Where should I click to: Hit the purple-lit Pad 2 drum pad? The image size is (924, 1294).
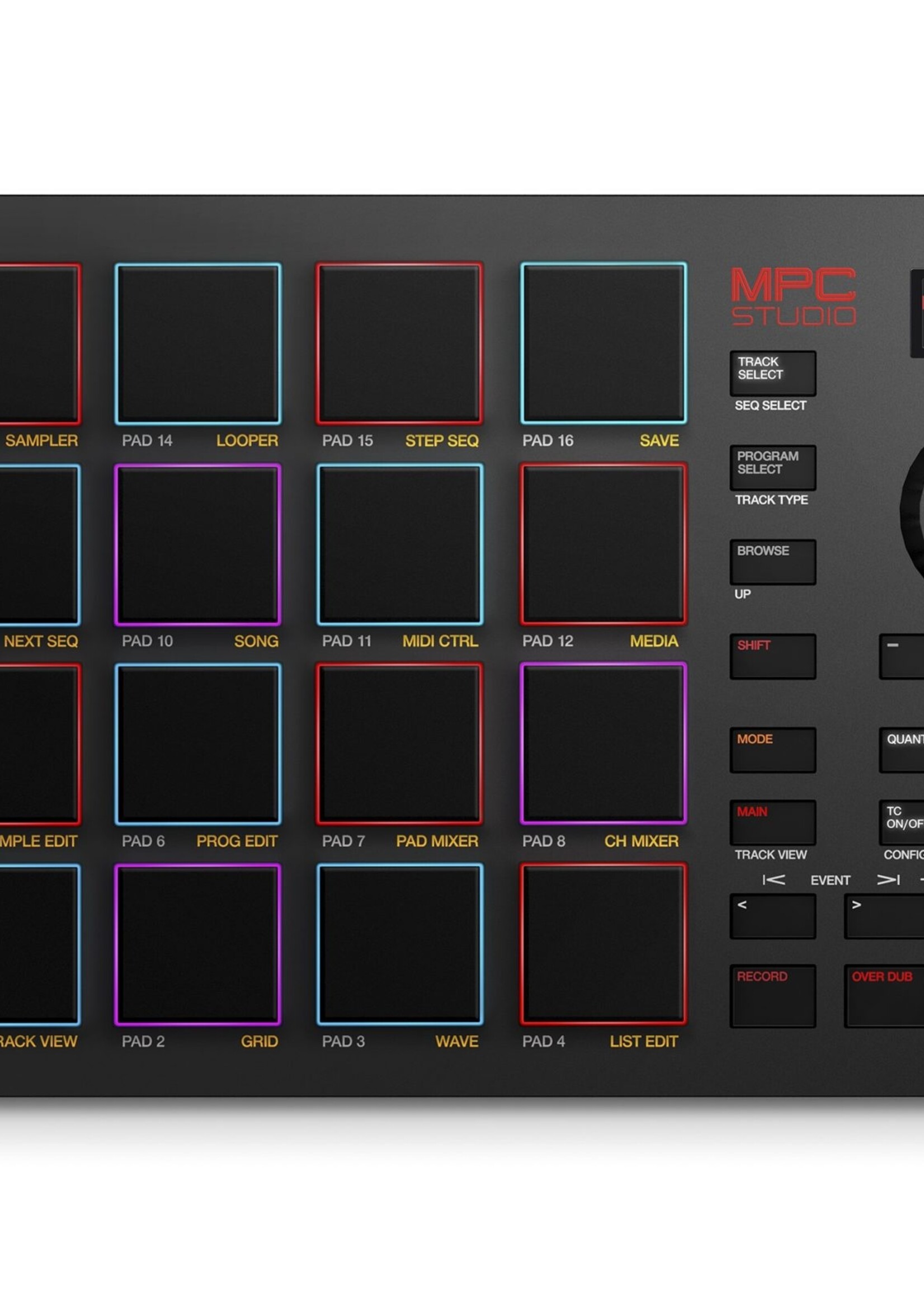tap(198, 944)
